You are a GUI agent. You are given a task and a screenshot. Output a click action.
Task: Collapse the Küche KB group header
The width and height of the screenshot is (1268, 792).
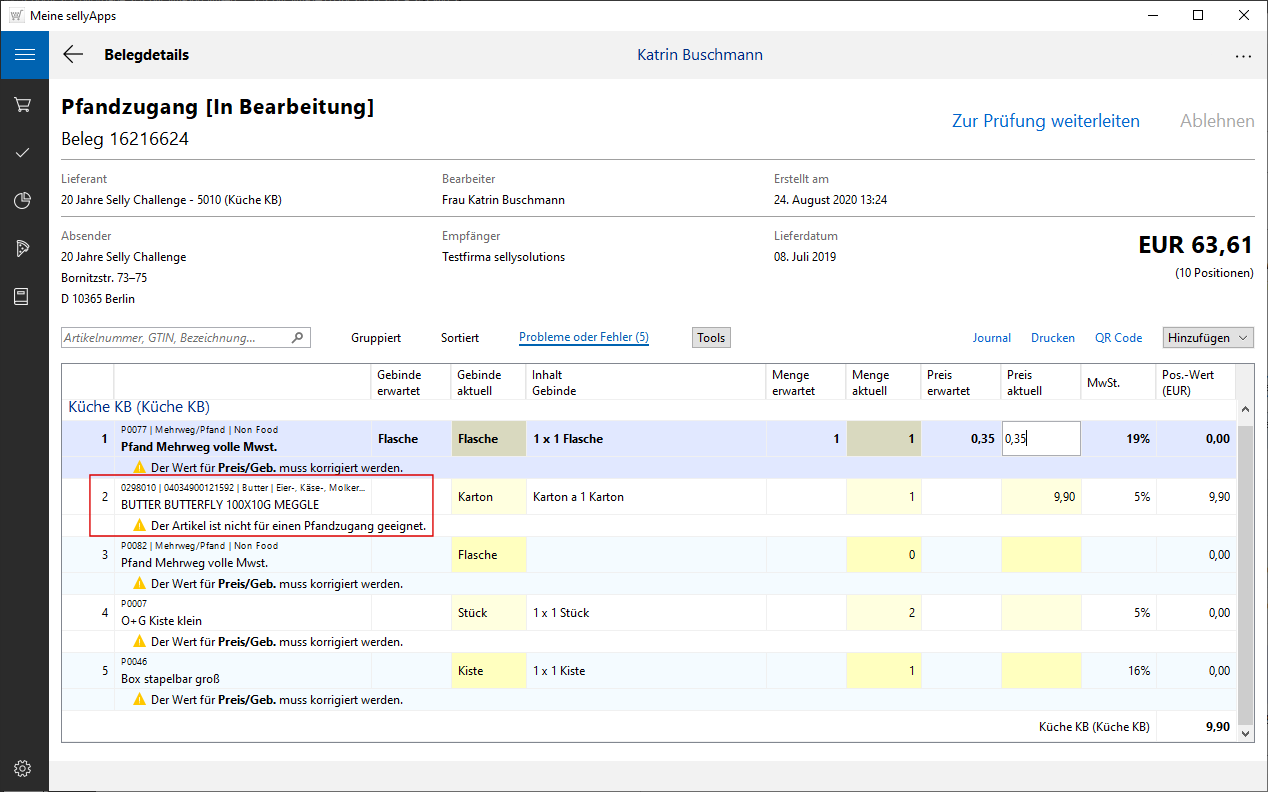coord(138,407)
